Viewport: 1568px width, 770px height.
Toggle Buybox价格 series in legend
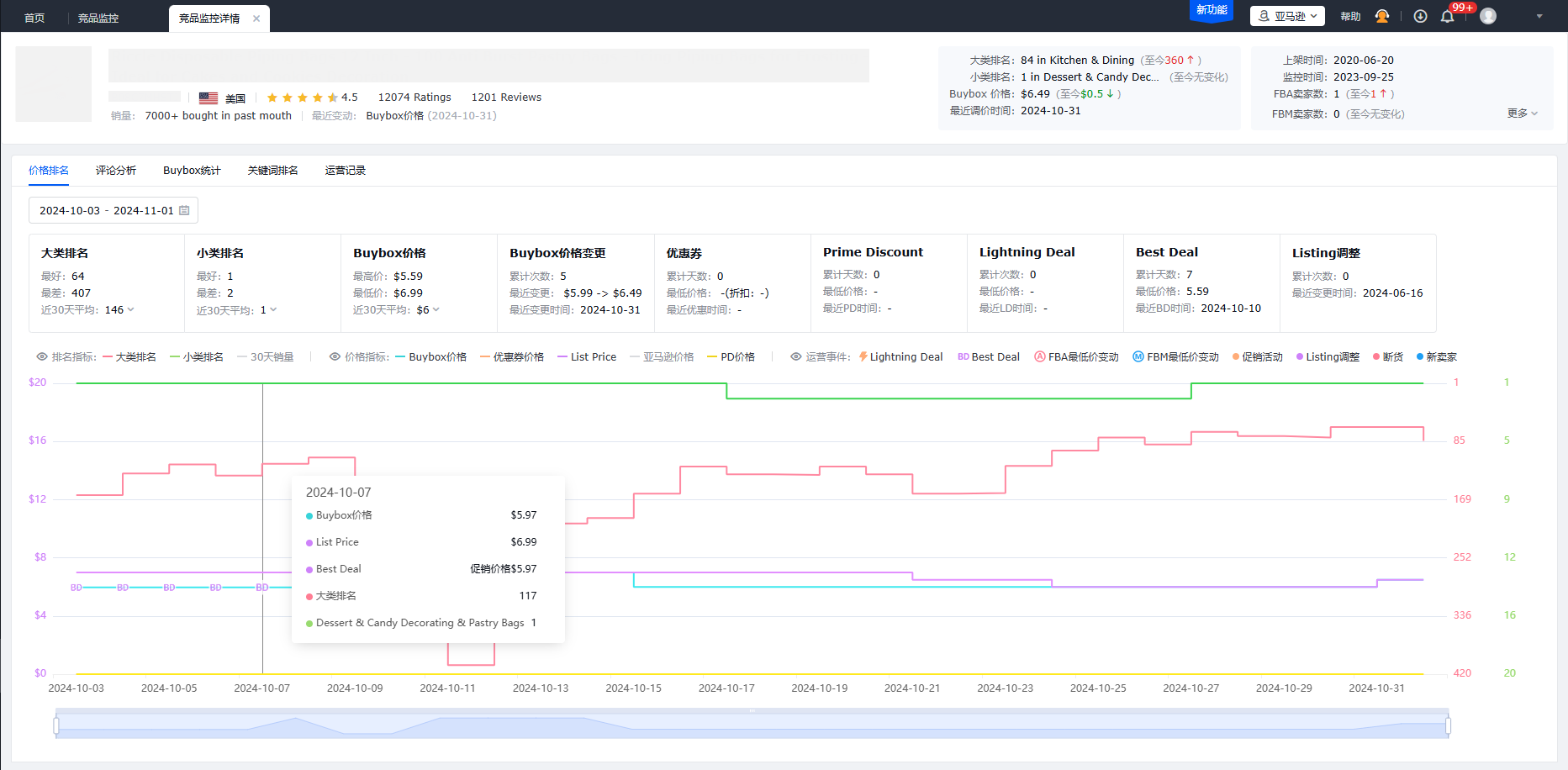[430, 356]
